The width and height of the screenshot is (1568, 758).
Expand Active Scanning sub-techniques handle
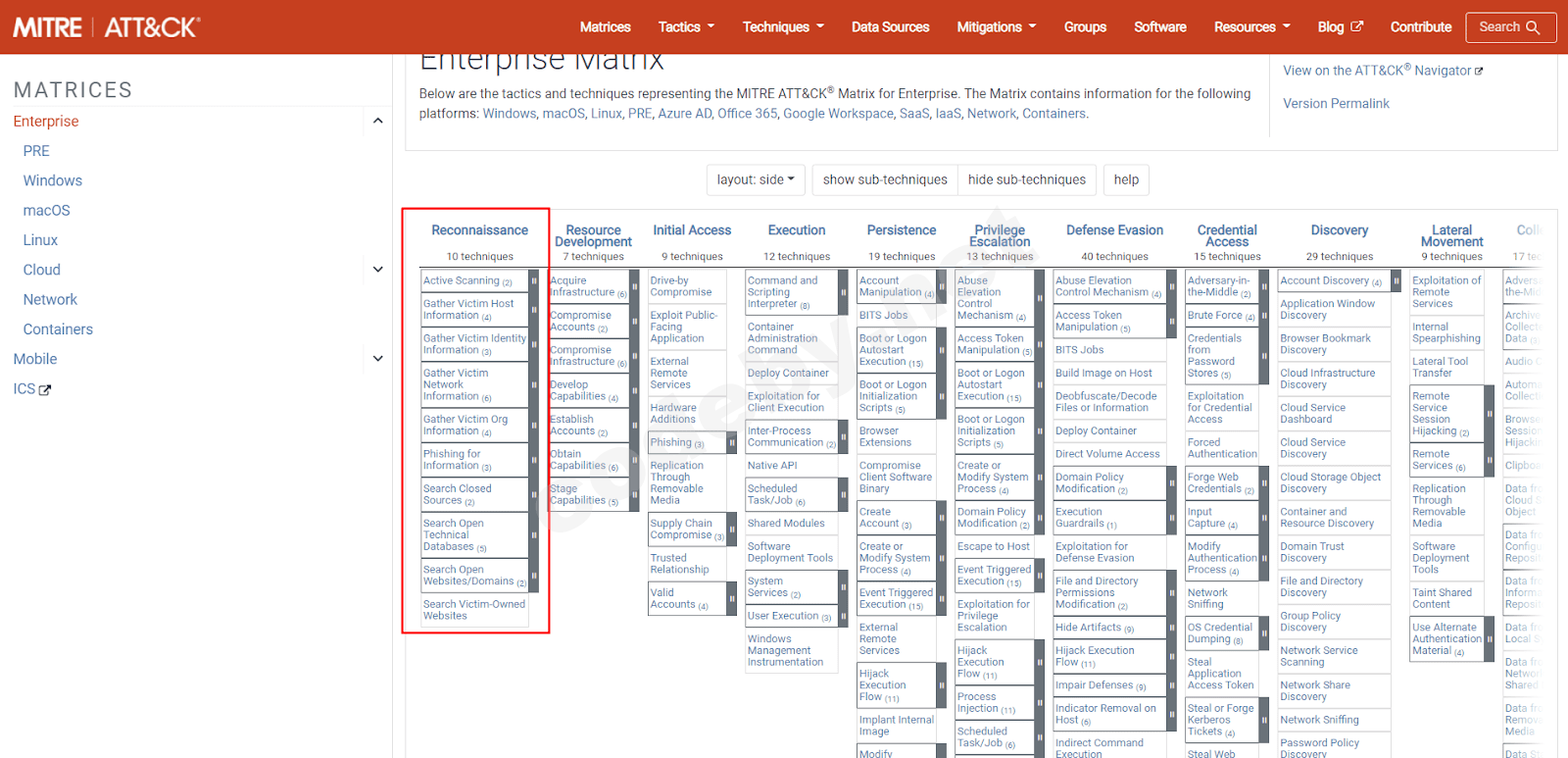[x=534, y=280]
